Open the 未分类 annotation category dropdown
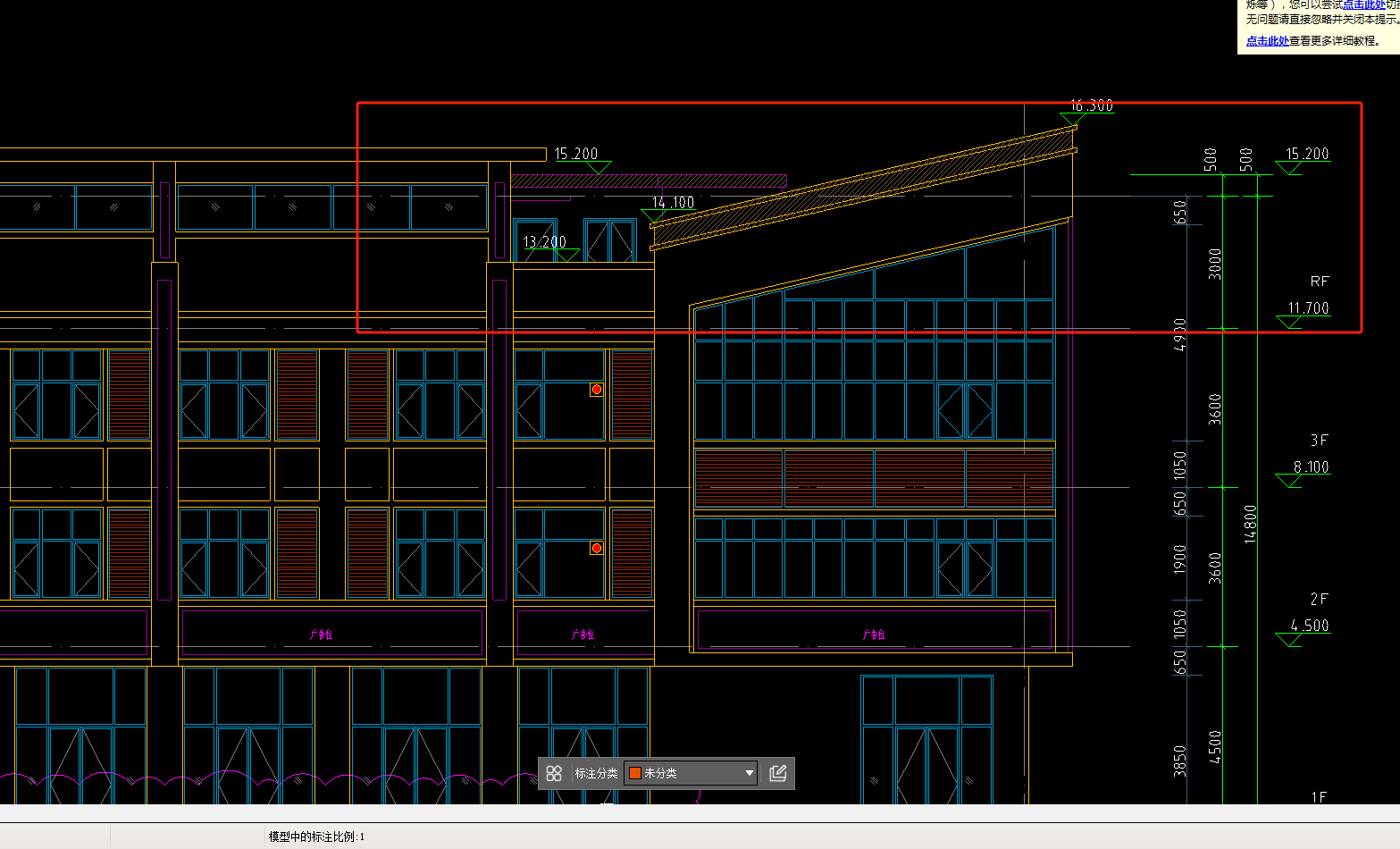The height and width of the screenshot is (849, 1400). click(691, 773)
